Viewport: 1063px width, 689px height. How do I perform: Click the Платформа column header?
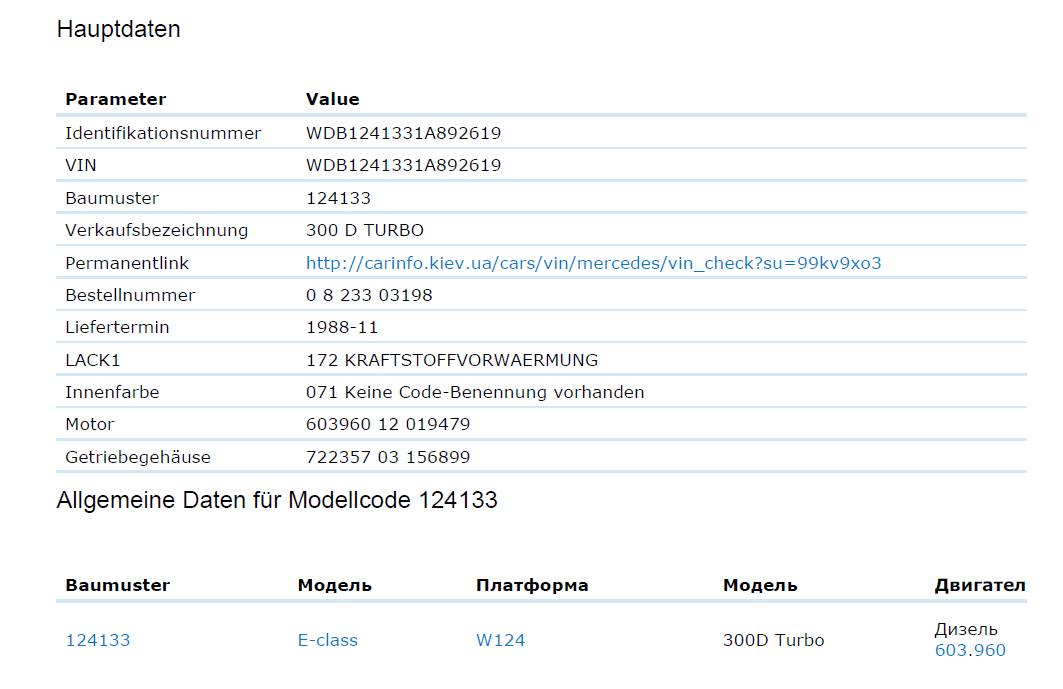pyautogui.click(x=532, y=585)
